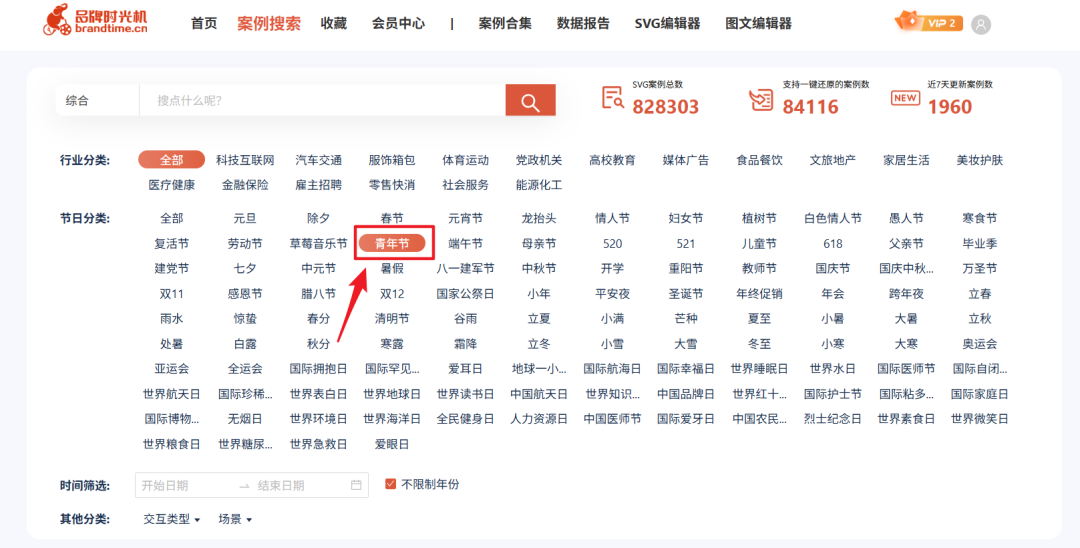Select 雇主招聘 industry filter
Viewport: 1080px width, 548px height.
(x=319, y=185)
